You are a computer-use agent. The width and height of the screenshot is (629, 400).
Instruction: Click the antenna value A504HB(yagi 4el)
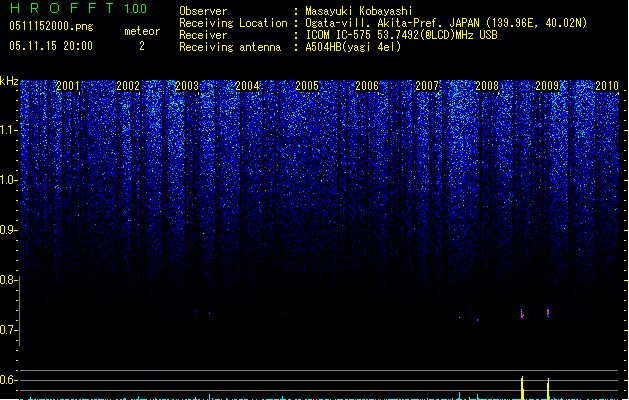(x=353, y=47)
